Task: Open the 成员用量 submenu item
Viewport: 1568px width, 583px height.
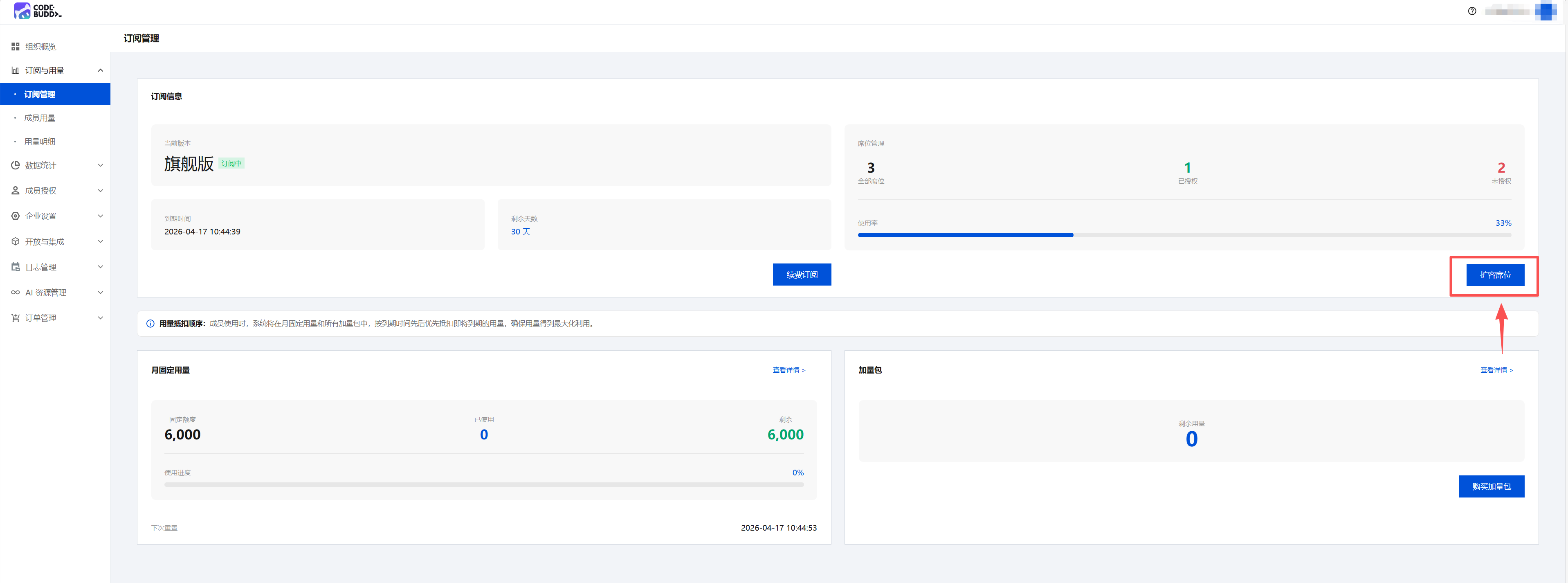Action: pyautogui.click(x=40, y=117)
